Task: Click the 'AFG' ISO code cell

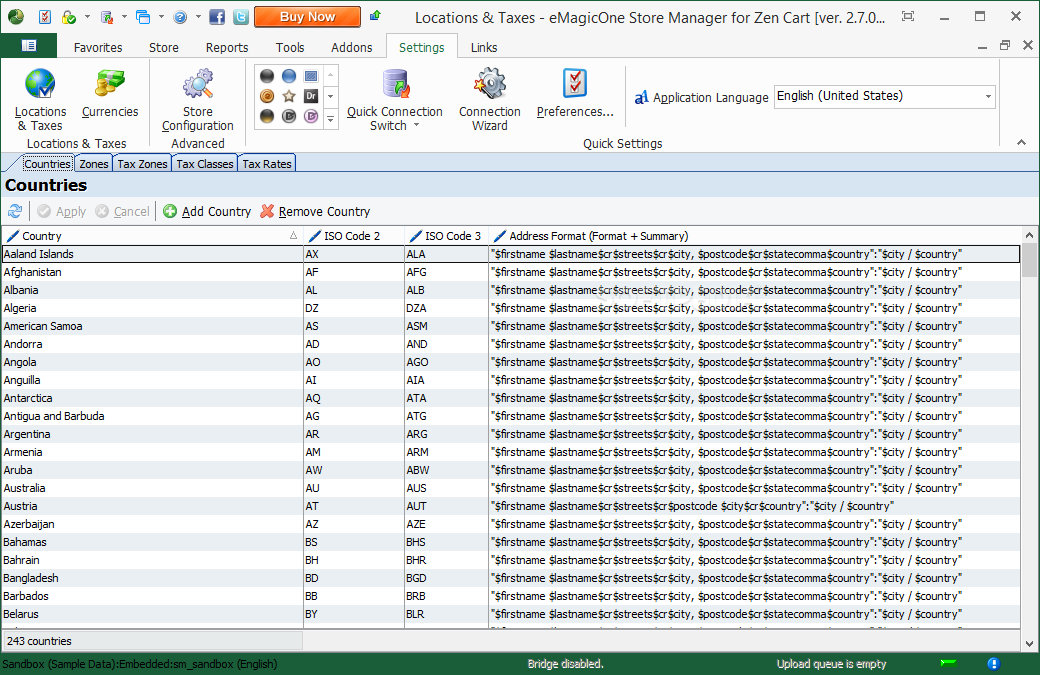Action: point(446,272)
